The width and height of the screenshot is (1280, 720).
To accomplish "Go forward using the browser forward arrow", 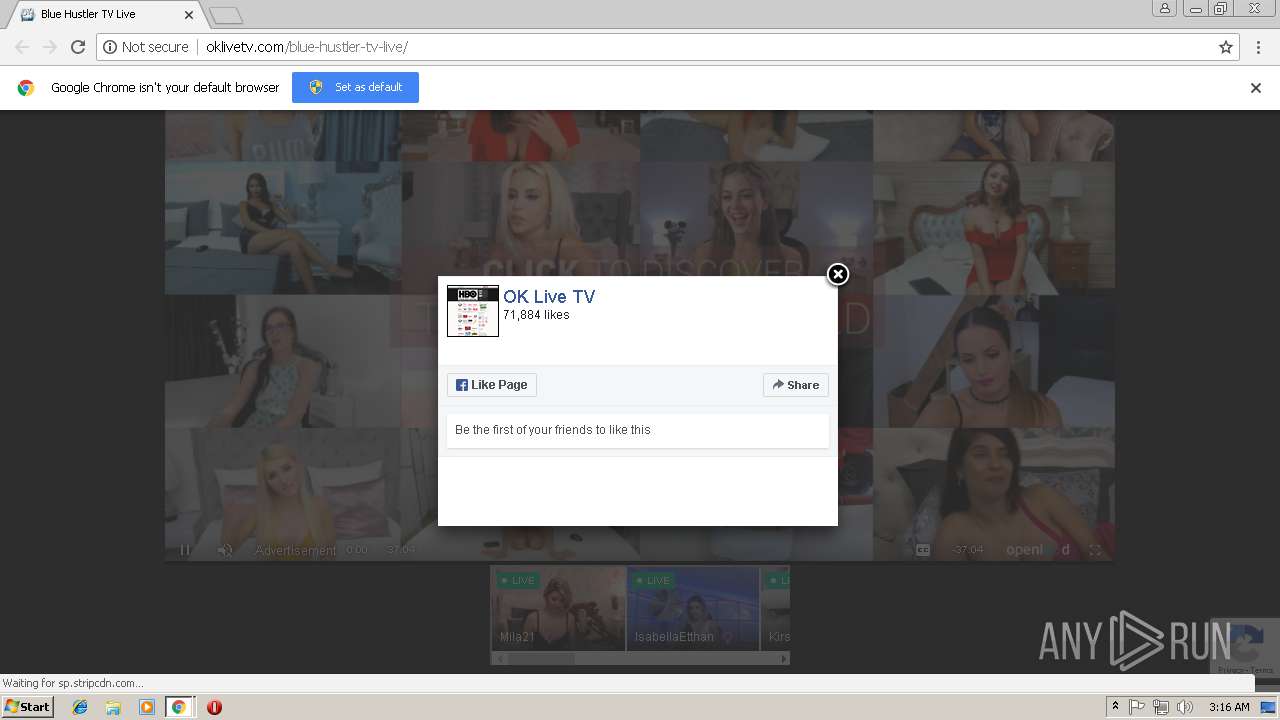I will (x=50, y=47).
